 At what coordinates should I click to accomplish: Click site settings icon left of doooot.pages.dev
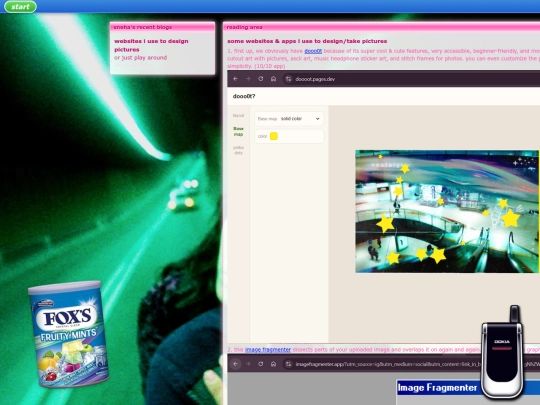click(288, 79)
